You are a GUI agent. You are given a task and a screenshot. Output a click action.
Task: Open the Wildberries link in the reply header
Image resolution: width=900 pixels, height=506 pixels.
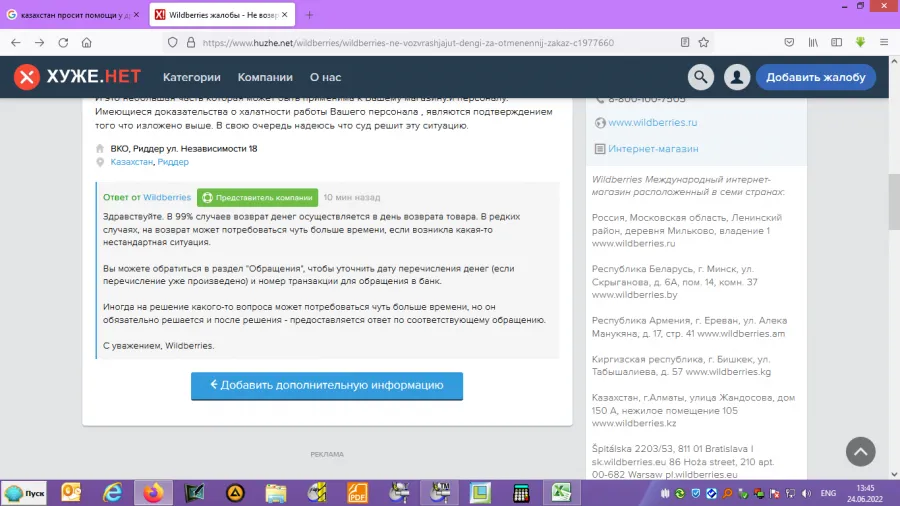(167, 197)
